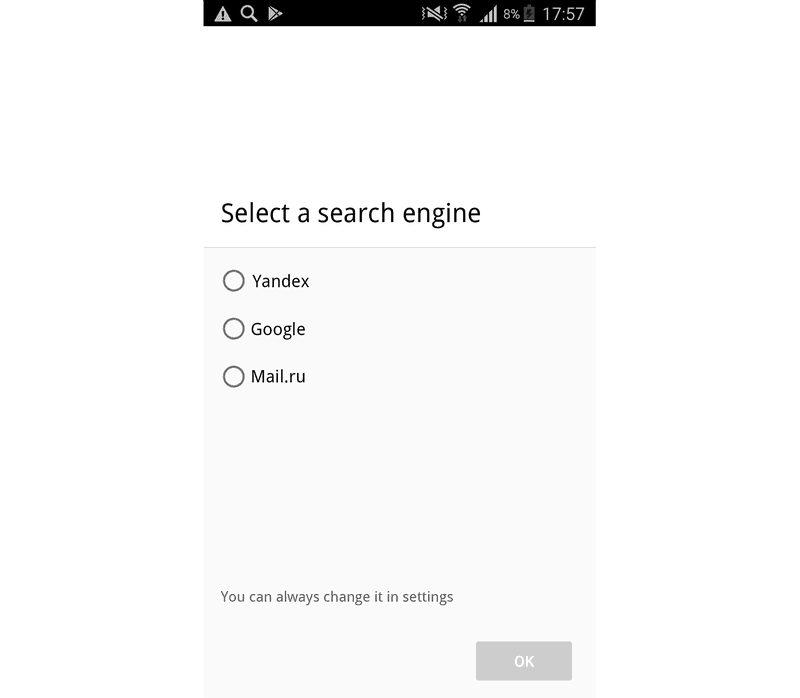Choose the Mail.ru label text

[278, 377]
